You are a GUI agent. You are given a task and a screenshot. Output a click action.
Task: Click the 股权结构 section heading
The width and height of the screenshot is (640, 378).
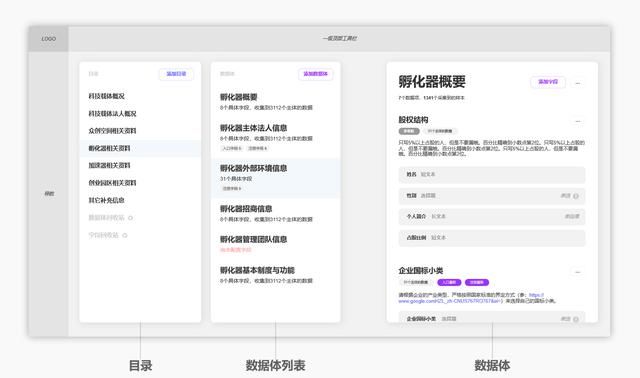tap(413, 120)
